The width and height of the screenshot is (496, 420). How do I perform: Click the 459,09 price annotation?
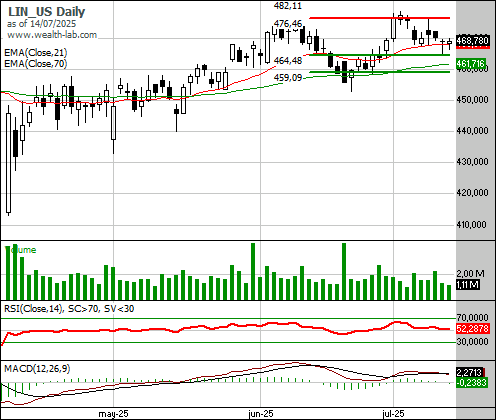pyautogui.click(x=288, y=78)
